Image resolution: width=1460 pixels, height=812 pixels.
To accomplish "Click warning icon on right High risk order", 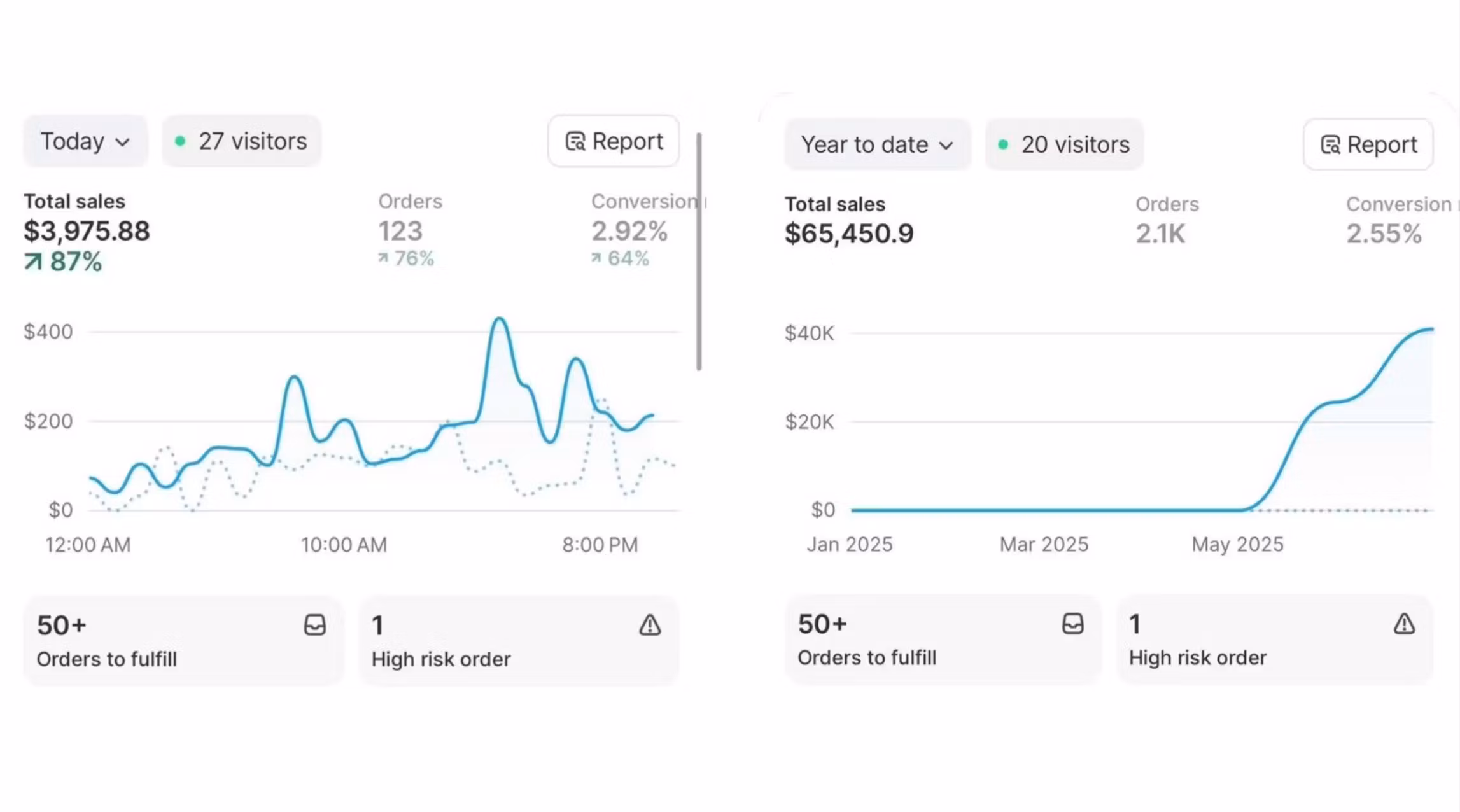I will coord(1404,624).
